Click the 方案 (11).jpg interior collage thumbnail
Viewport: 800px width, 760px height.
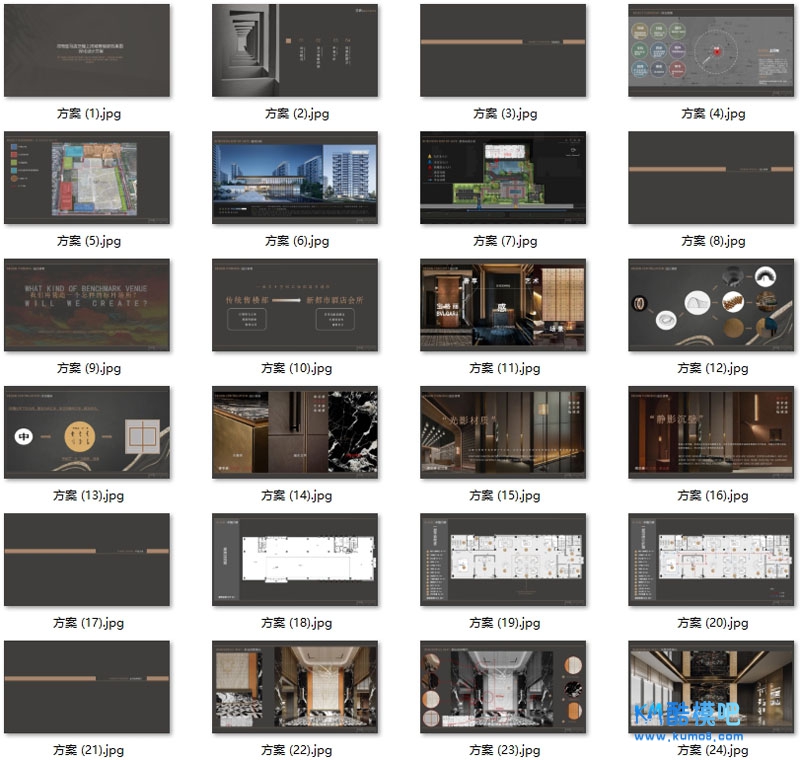click(x=503, y=305)
